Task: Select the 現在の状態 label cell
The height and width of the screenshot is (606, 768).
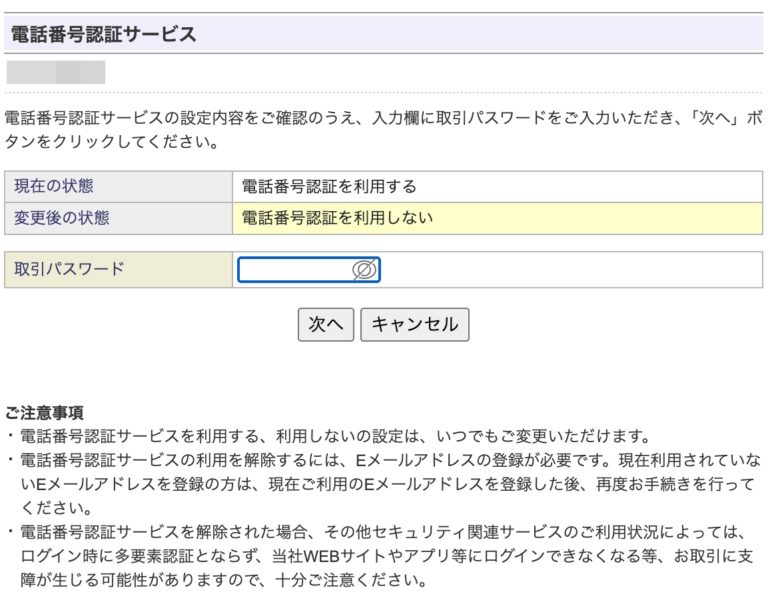Action: point(118,187)
